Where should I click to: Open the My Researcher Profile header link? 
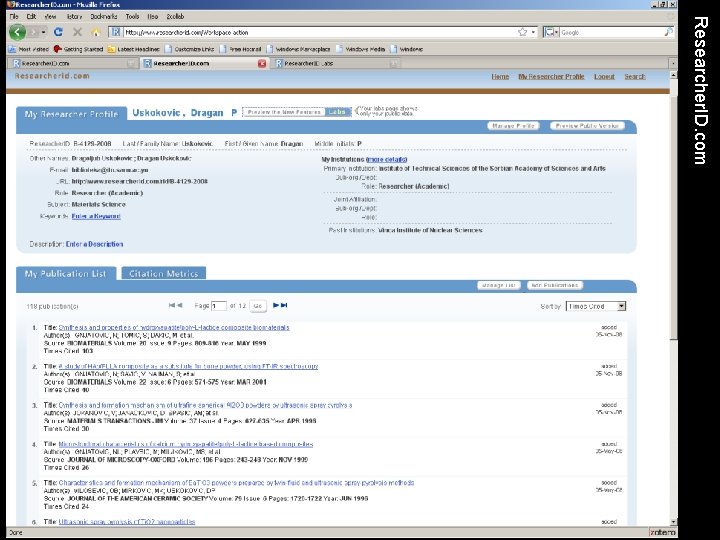coord(551,77)
